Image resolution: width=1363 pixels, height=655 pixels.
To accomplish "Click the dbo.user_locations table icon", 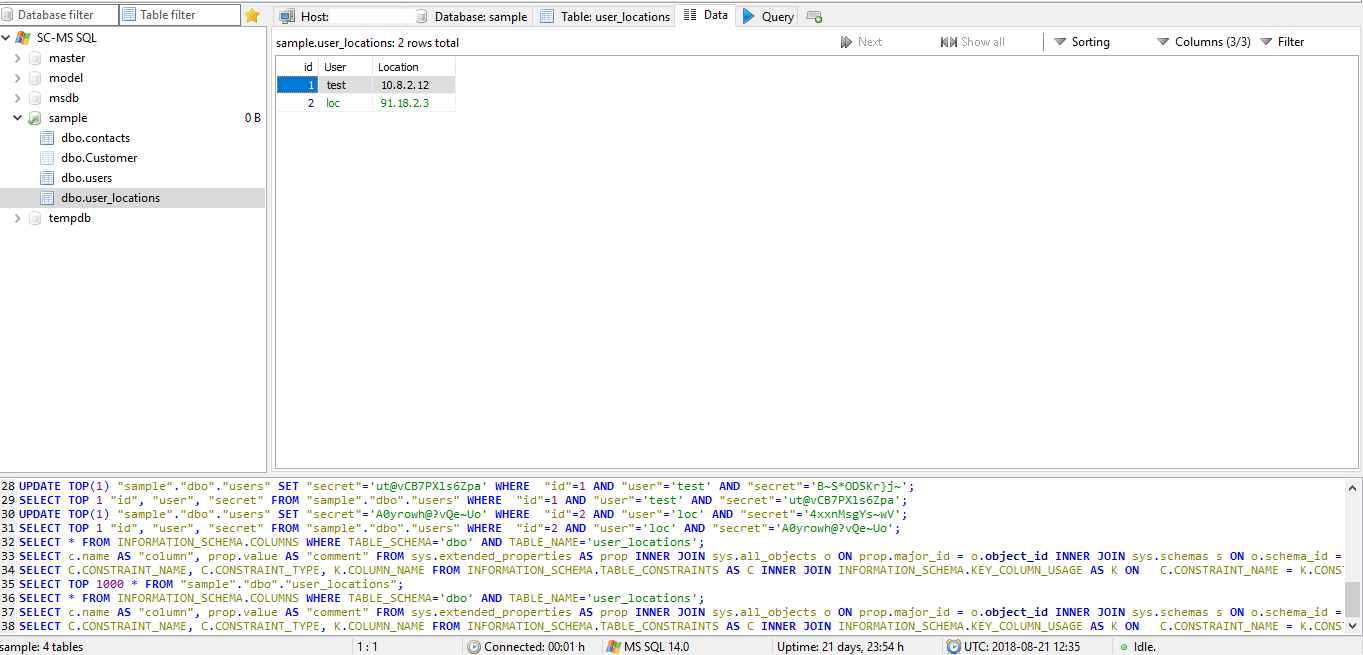I will [47, 198].
